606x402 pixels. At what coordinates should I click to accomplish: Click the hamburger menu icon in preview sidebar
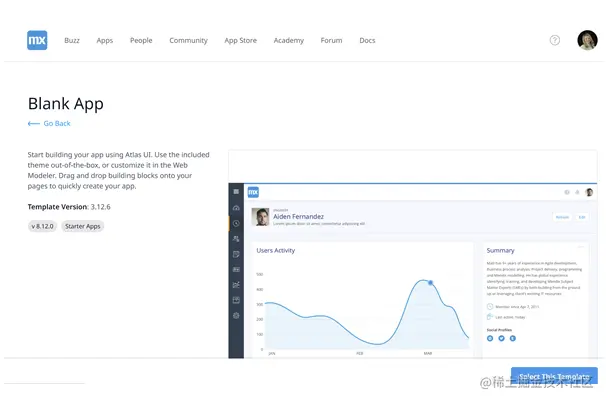(236, 191)
